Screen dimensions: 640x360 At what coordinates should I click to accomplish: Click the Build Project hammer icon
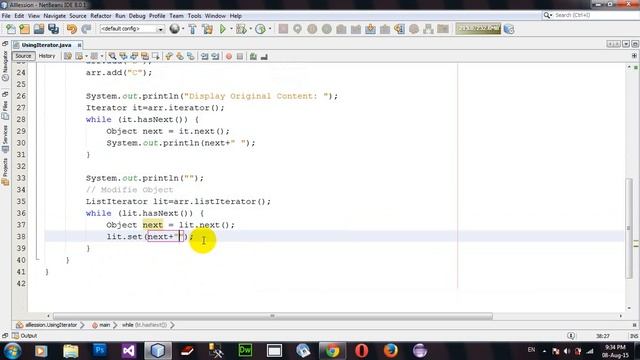click(x=192, y=29)
